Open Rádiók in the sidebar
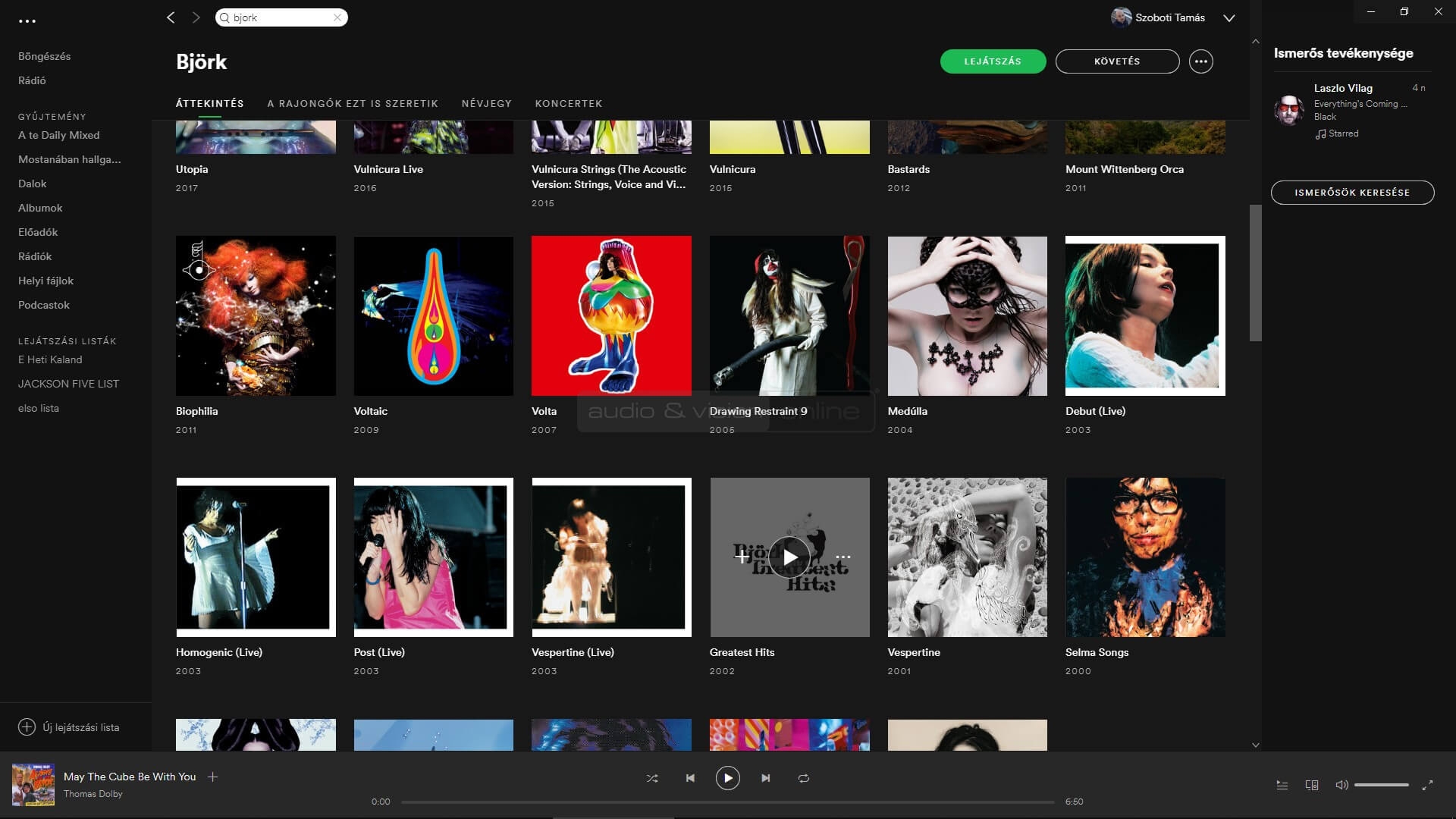 (x=35, y=256)
